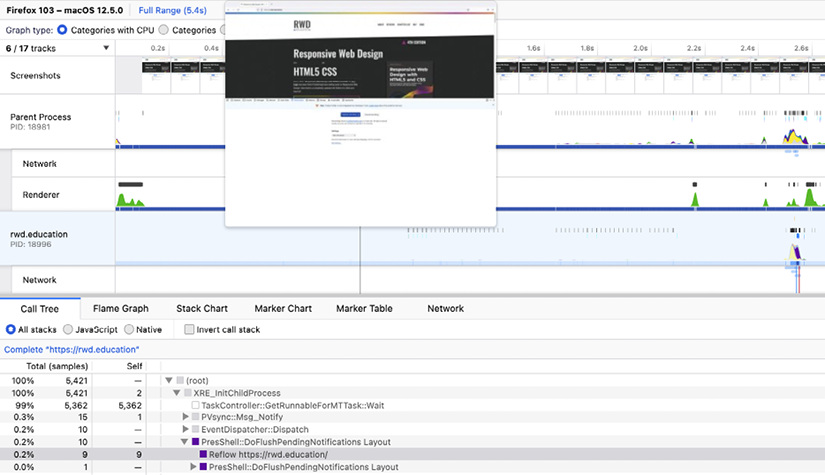This screenshot has width=825, height=475.
Task: Click the Complete "https://rwd.education" breadcrumb
Action: [72, 349]
